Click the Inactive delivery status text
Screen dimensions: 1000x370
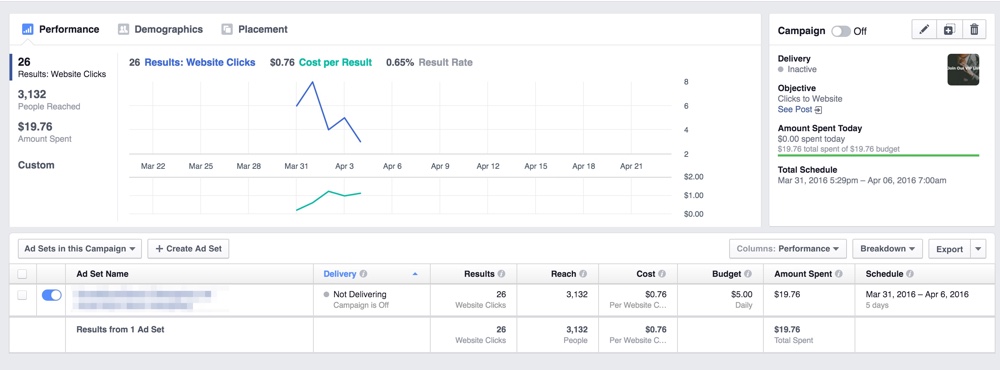802,69
